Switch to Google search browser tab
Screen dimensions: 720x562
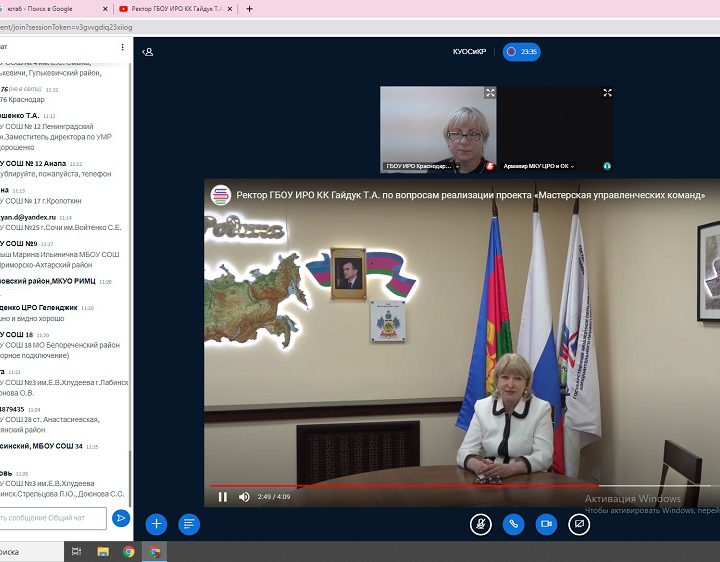pos(62,9)
